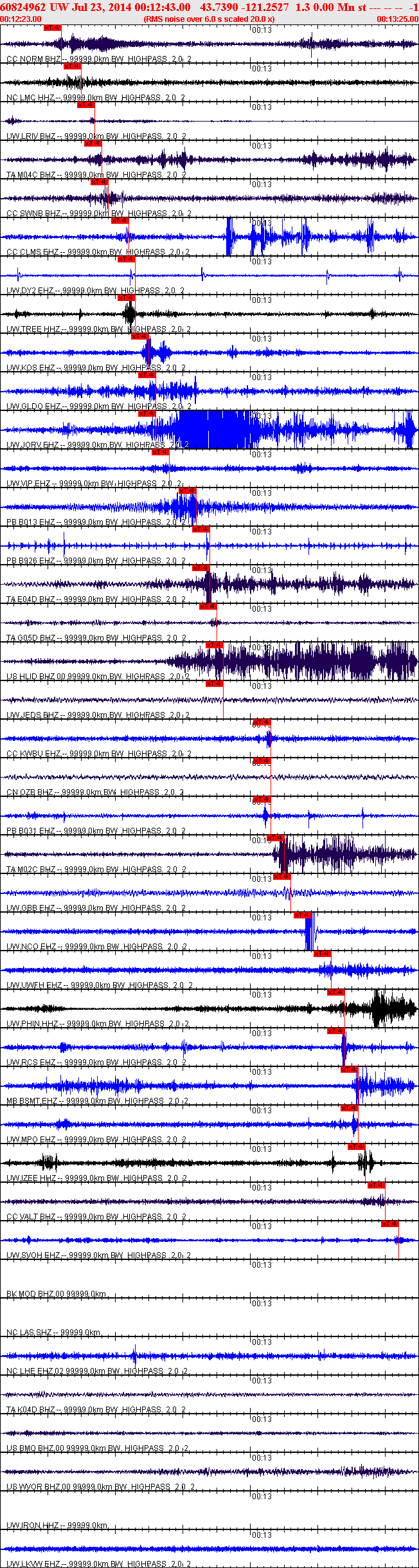Screen dimensions: 419x1568
Task: Select the UW NCO EHZ station label
Action: pyautogui.click(x=96, y=947)
